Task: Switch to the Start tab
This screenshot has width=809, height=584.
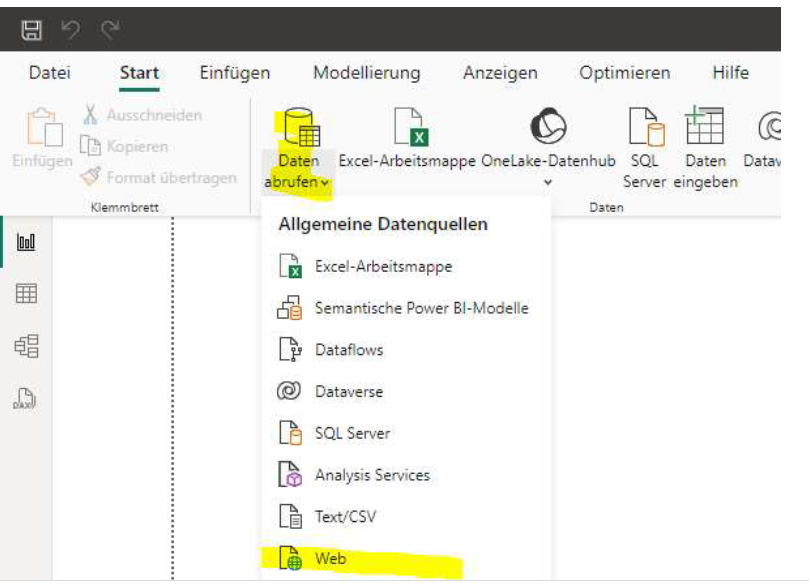Action: click(x=139, y=73)
